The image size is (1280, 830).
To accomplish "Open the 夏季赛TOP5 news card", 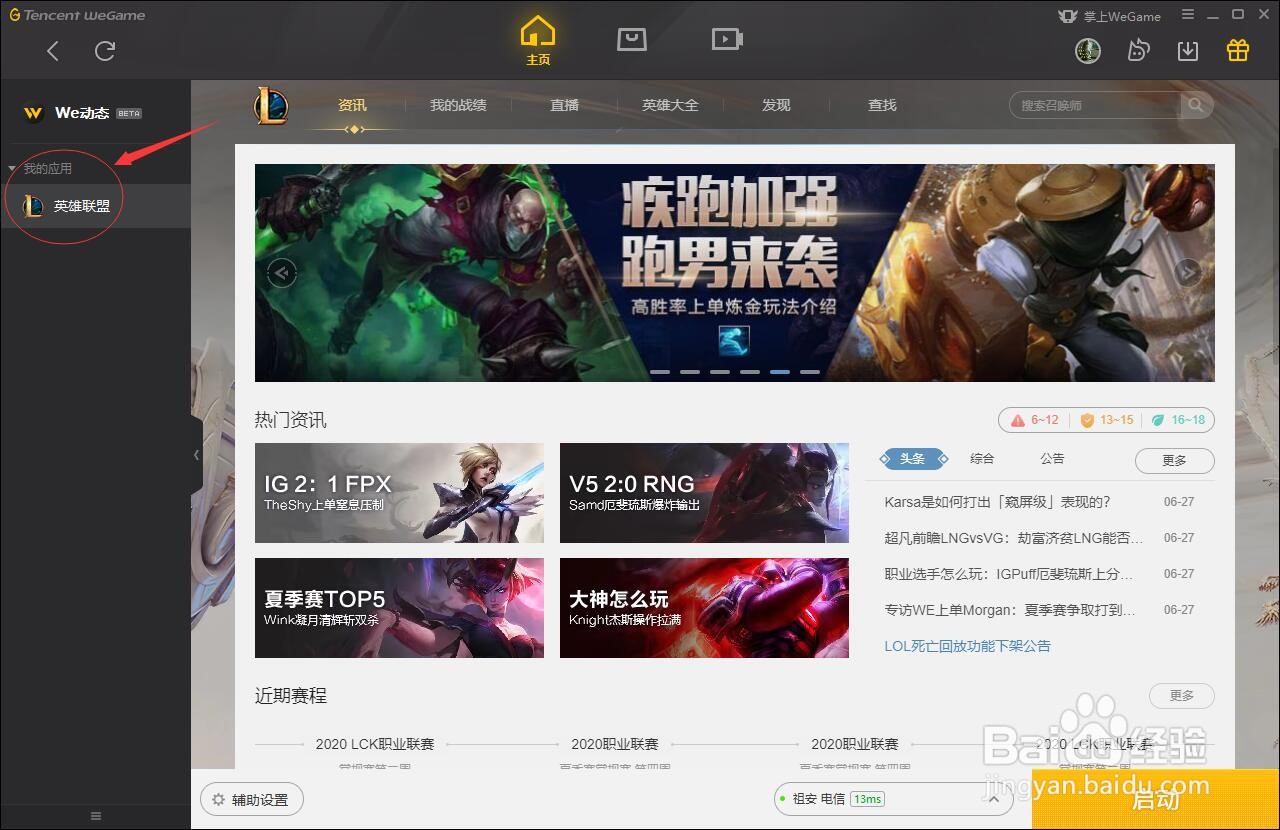I will click(x=399, y=608).
